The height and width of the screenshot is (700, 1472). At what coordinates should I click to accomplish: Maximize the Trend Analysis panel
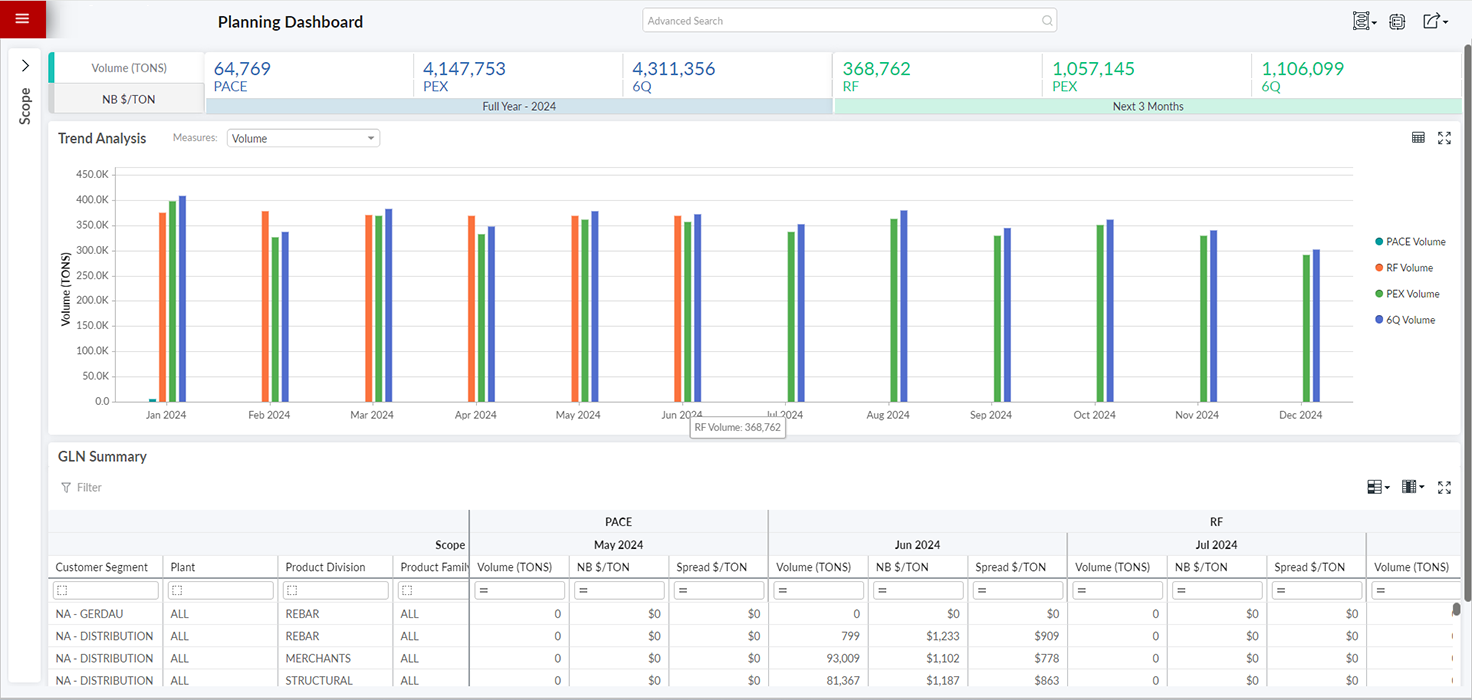pos(1444,138)
